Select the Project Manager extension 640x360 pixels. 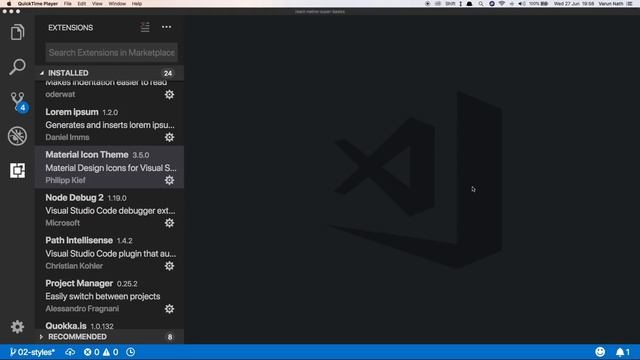(109, 296)
